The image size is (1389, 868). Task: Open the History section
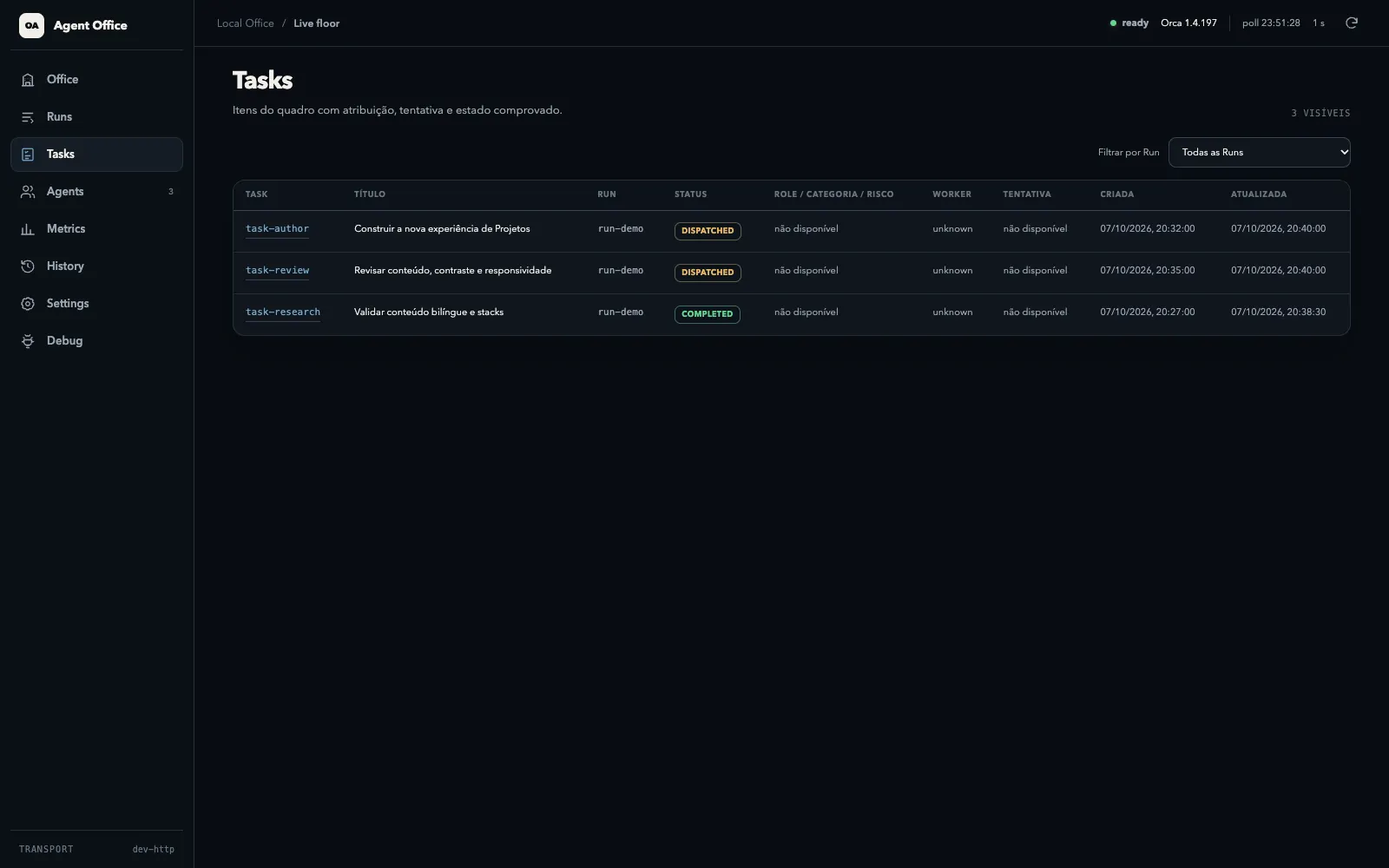pos(96,266)
